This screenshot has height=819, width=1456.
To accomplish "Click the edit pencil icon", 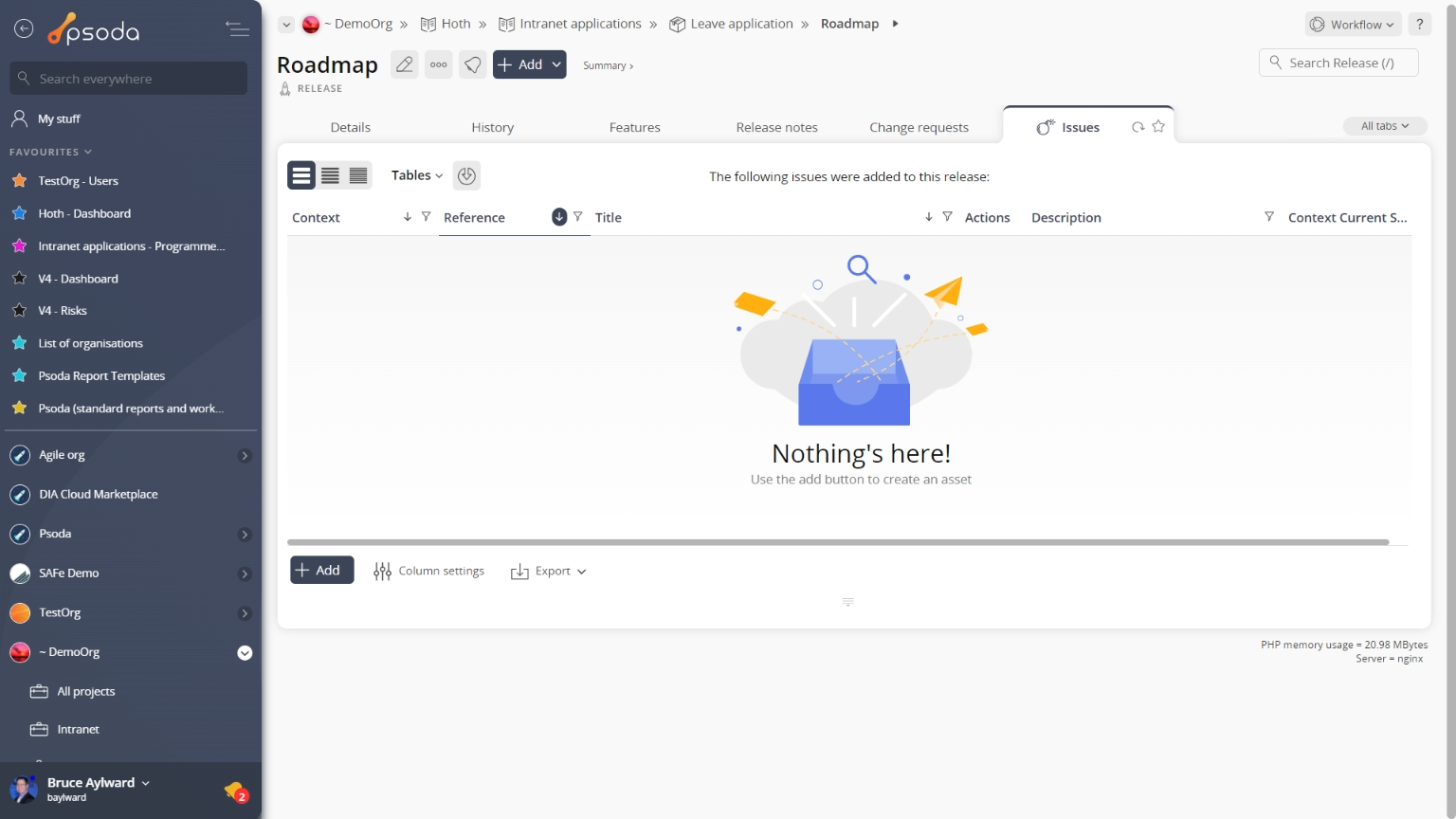I will [x=405, y=64].
